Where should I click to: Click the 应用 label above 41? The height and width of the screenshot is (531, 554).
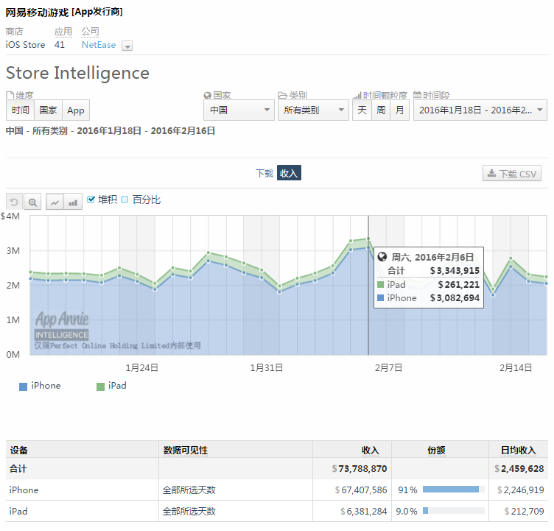[63, 32]
